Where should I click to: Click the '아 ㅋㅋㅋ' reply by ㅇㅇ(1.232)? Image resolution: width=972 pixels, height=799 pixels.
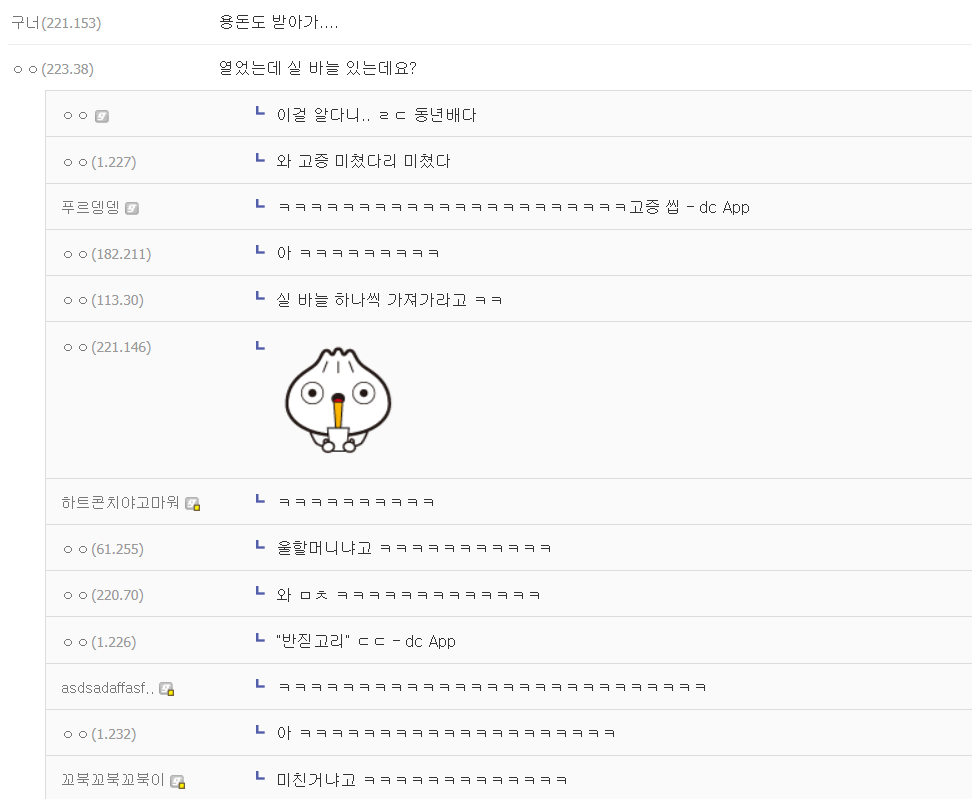click(446, 733)
